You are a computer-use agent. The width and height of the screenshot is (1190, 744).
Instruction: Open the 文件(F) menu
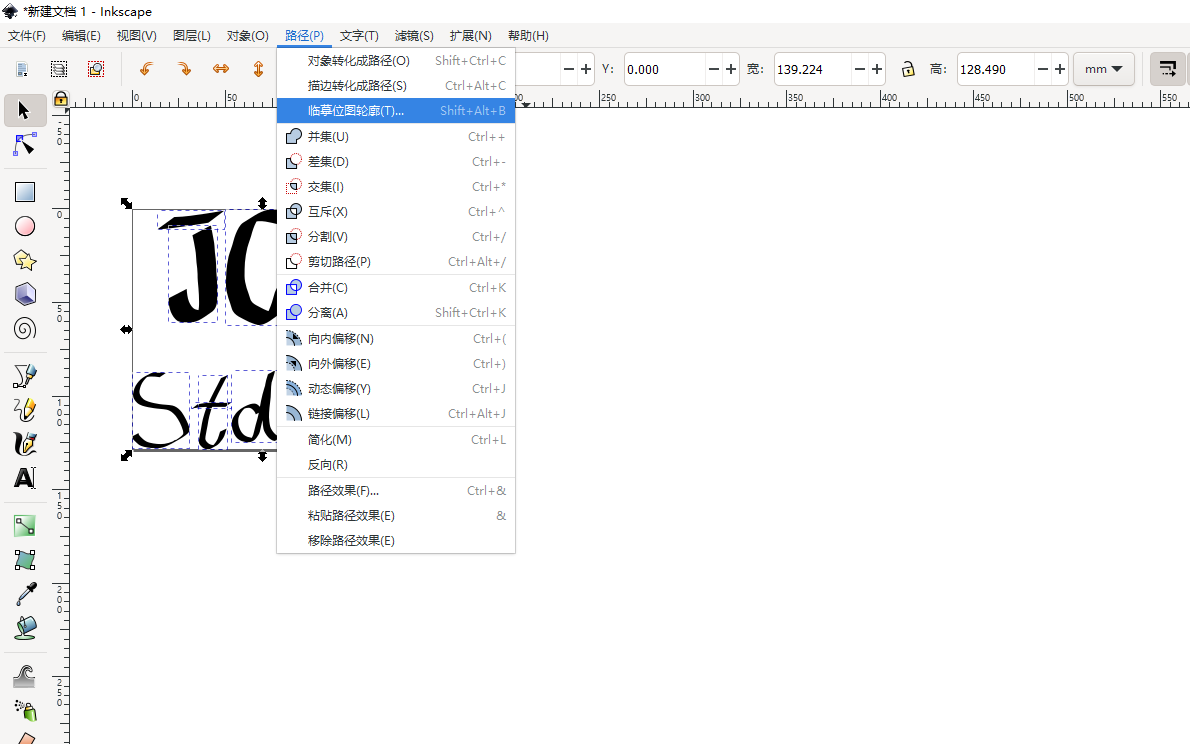coord(27,36)
